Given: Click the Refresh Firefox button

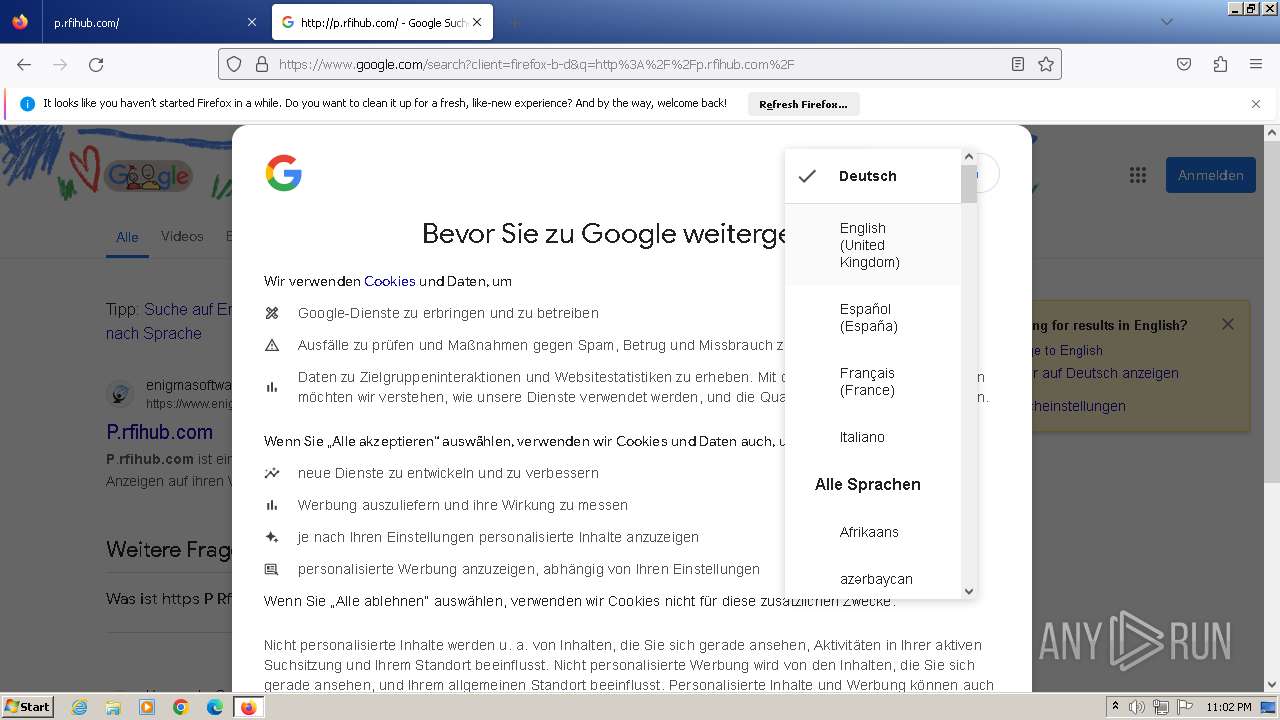Looking at the screenshot, I should click(803, 104).
